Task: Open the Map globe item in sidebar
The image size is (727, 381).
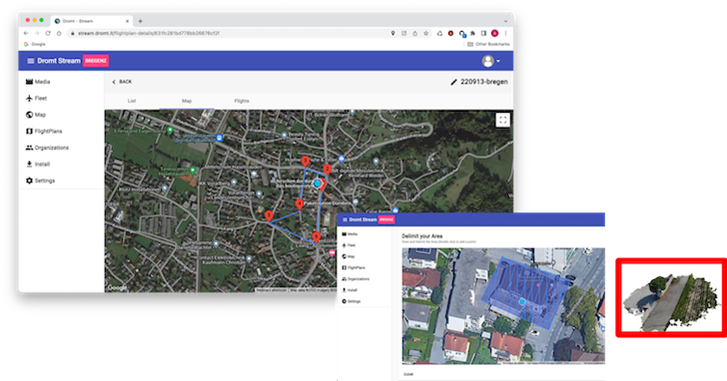Action: (36, 114)
